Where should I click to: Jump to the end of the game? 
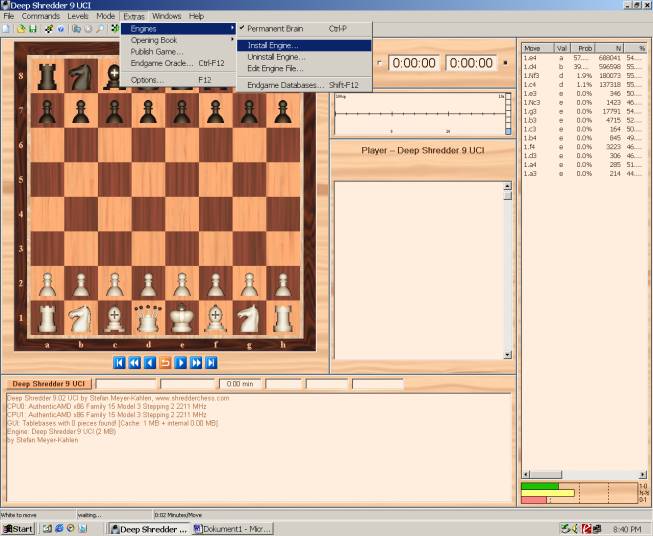tap(212, 363)
